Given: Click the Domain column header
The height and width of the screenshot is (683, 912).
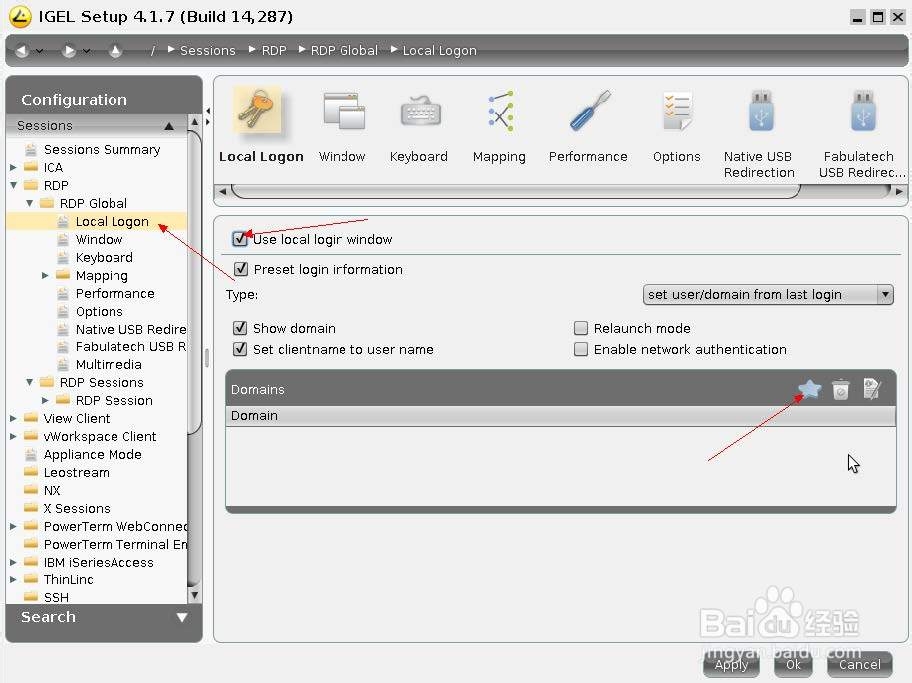Looking at the screenshot, I should [560, 416].
